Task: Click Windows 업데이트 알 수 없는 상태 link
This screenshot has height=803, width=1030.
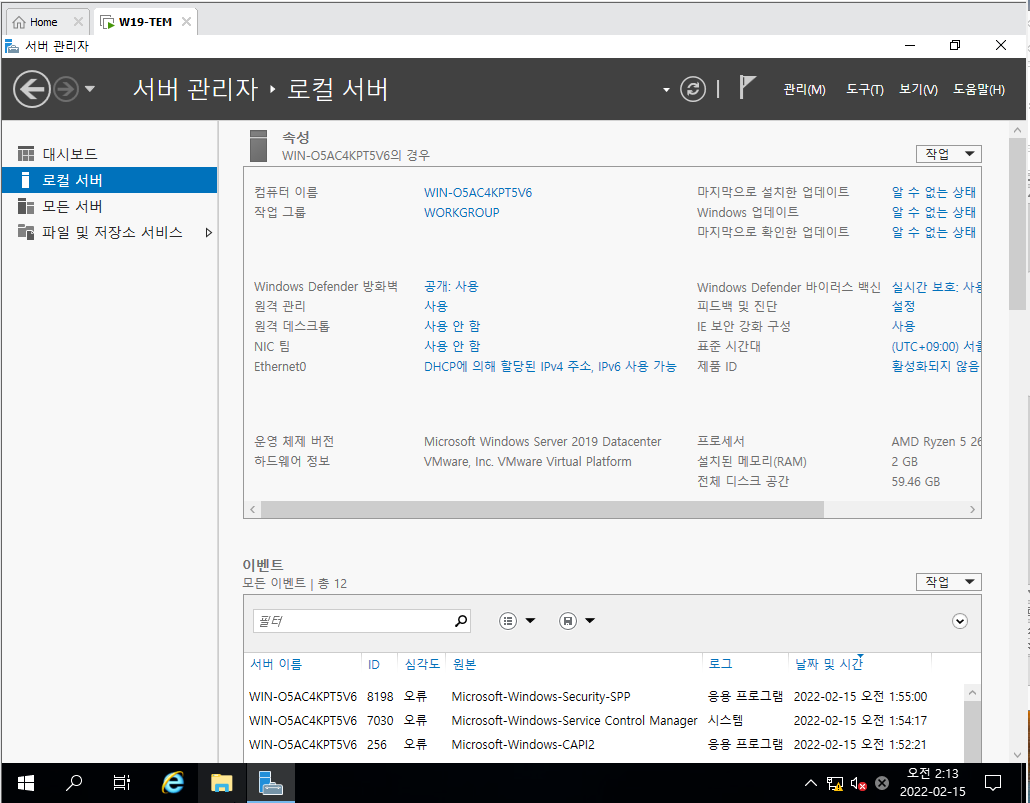Action: tap(933, 212)
